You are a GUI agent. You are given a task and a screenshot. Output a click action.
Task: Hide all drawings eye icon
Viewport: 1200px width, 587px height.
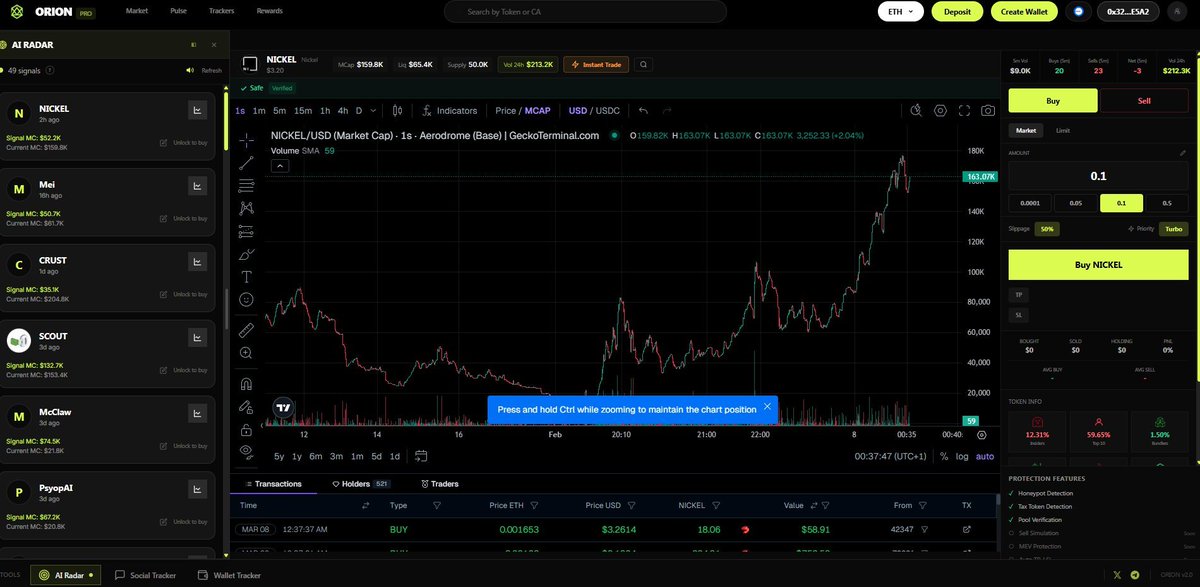click(x=246, y=451)
